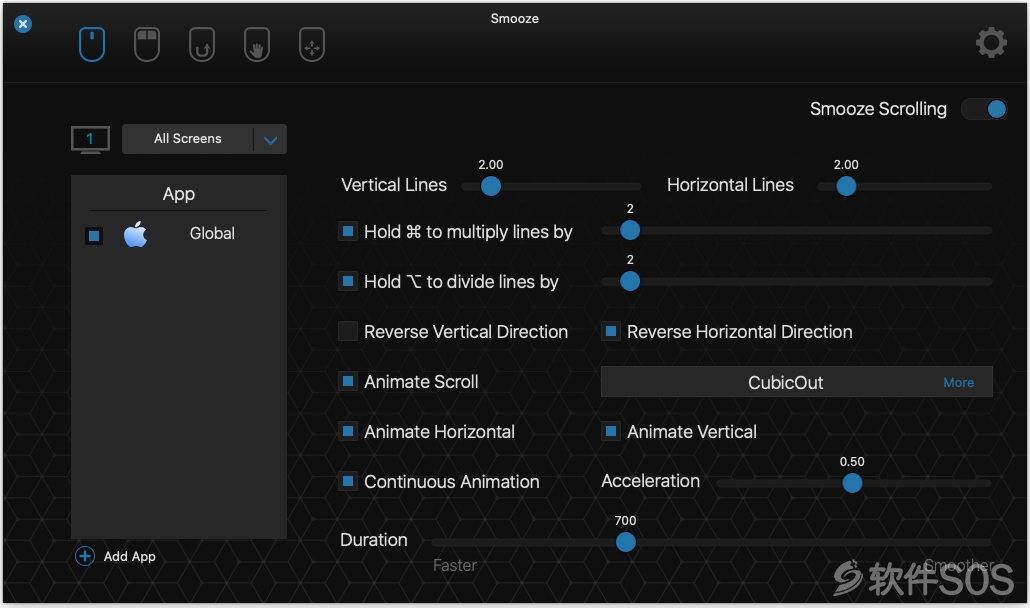
Task: Enable Reverse Vertical Direction checkbox
Action: pos(348,331)
